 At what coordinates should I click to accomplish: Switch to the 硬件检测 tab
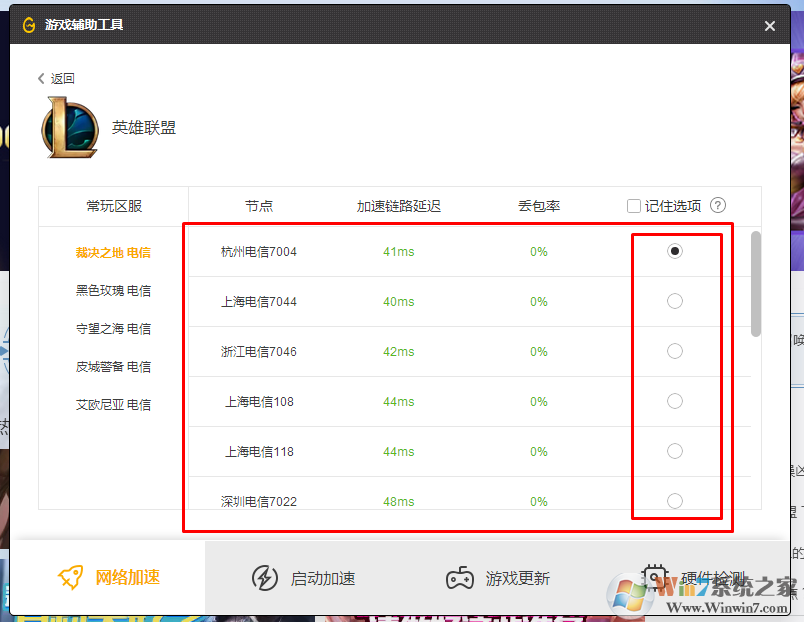coord(693,578)
